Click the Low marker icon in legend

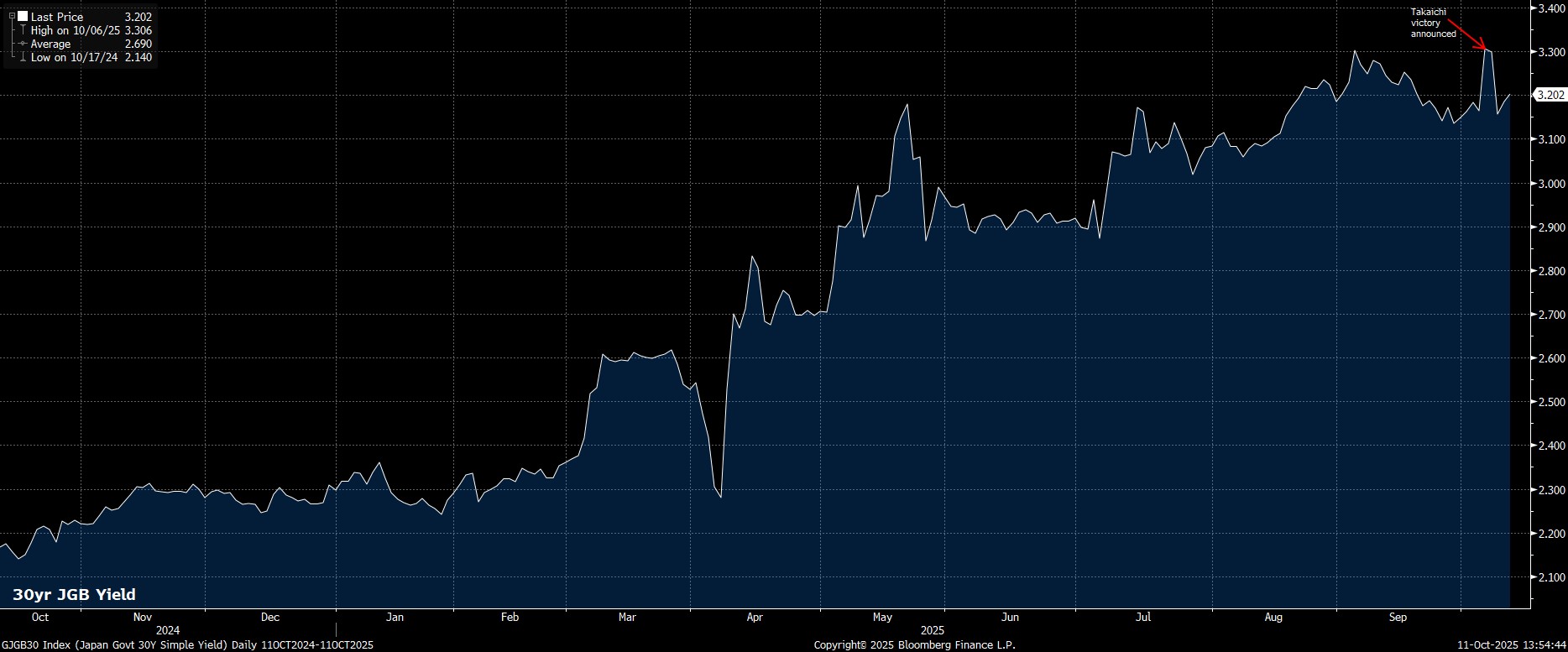click(x=23, y=57)
